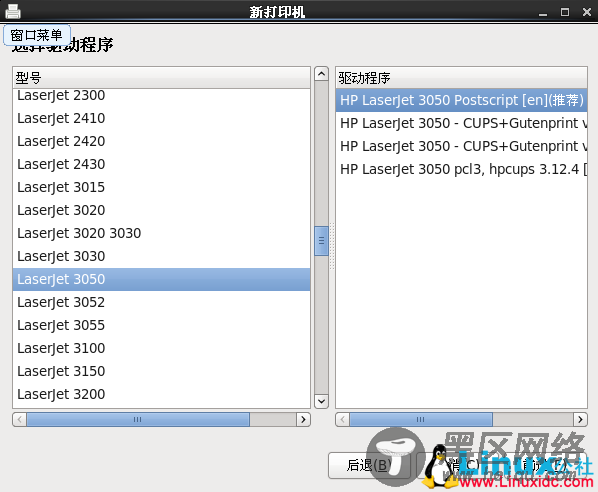The image size is (598, 492).
Task: Click the driver list horizontal scroll right arrow
Action: 580,420
